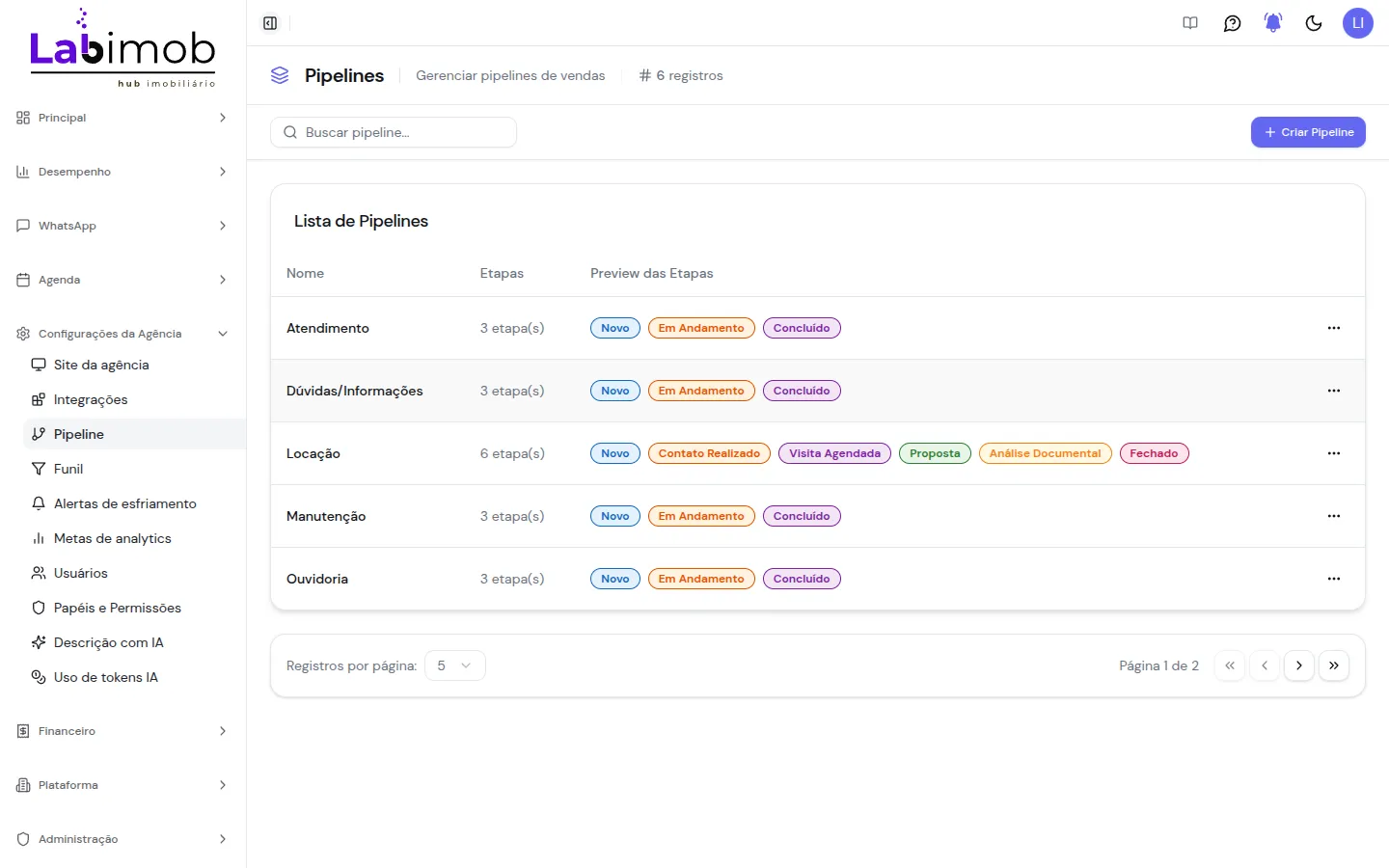Open Descrição com IA

(134, 642)
